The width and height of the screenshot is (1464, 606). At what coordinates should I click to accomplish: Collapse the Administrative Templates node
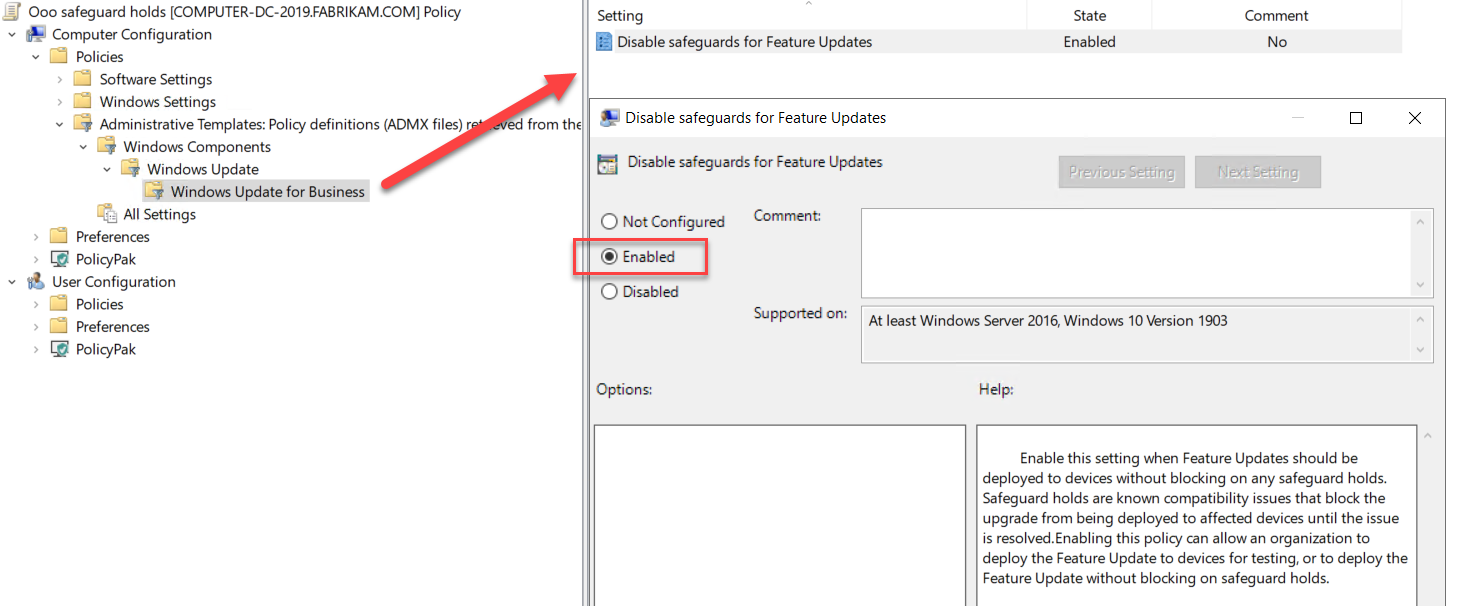pos(60,124)
